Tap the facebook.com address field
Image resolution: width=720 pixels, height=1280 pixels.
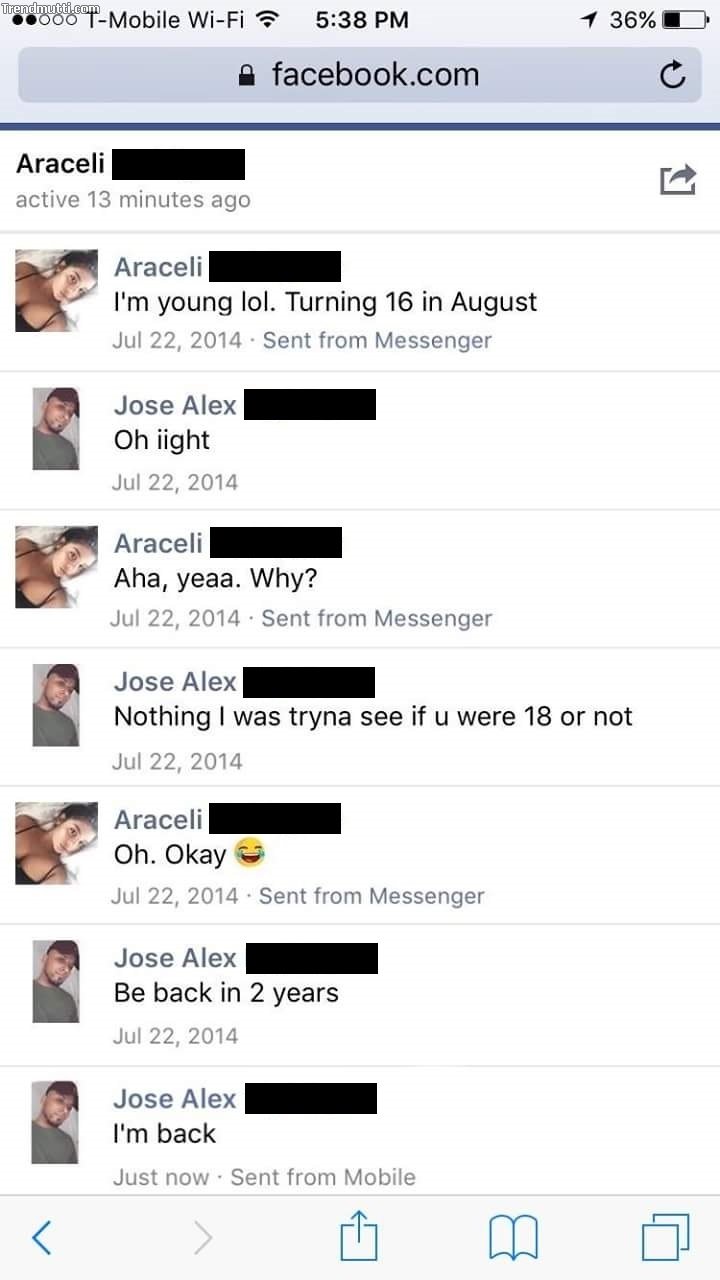pos(360,75)
